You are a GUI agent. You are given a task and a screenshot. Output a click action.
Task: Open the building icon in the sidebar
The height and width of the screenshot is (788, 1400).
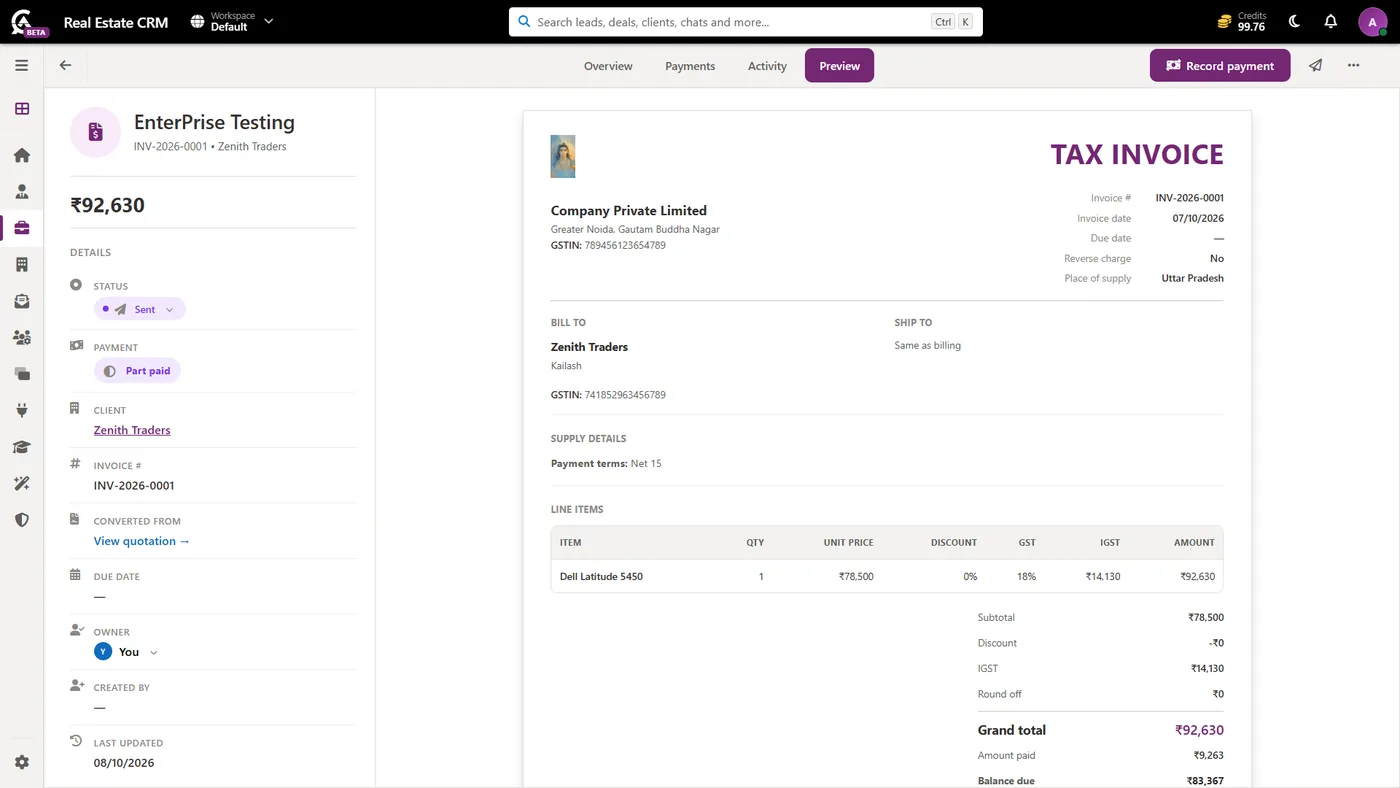click(22, 264)
